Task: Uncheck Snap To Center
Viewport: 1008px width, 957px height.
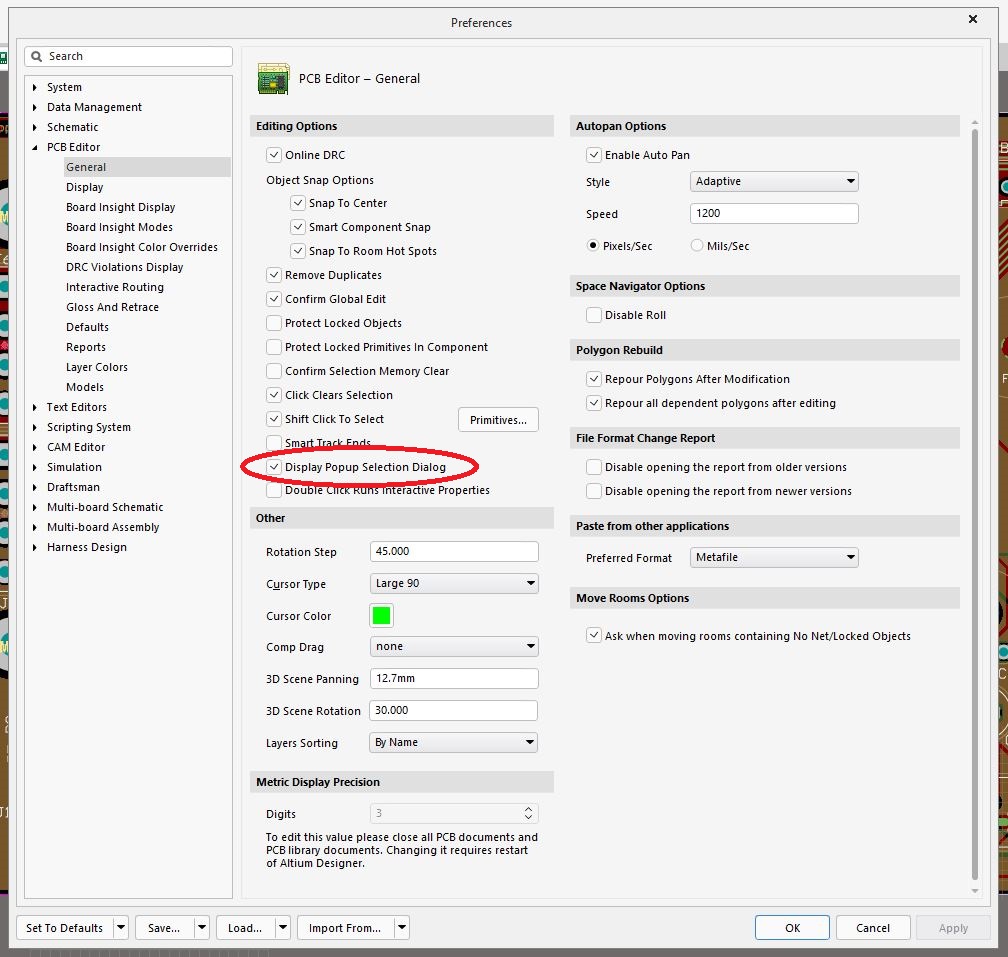Action: pos(298,203)
